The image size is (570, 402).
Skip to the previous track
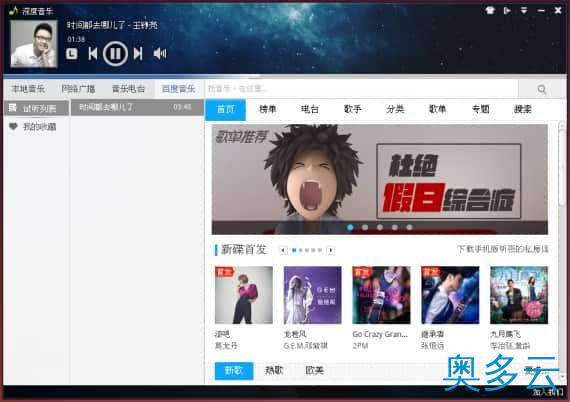pyautogui.click(x=93, y=54)
